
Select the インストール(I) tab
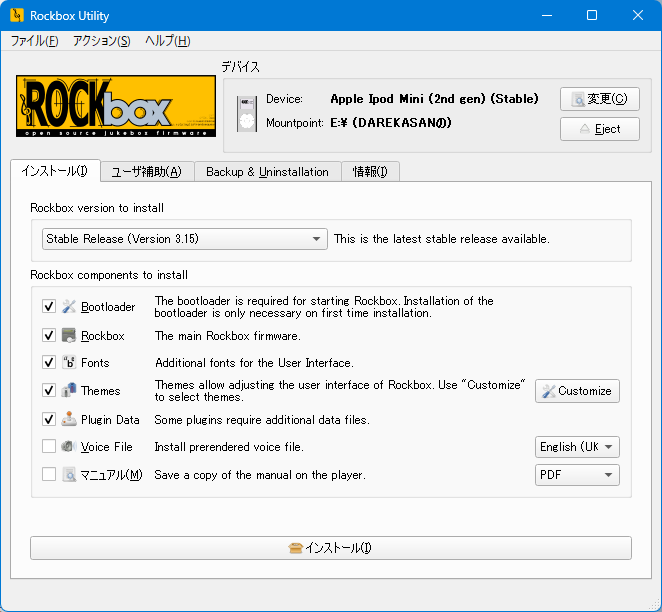[x=55, y=171]
